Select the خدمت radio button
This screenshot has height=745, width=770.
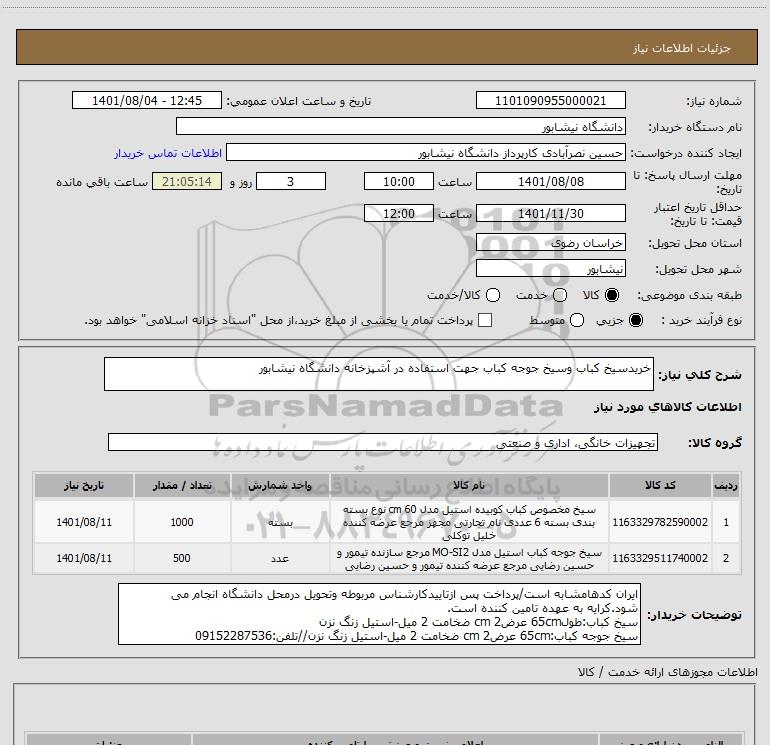[x=560, y=295]
